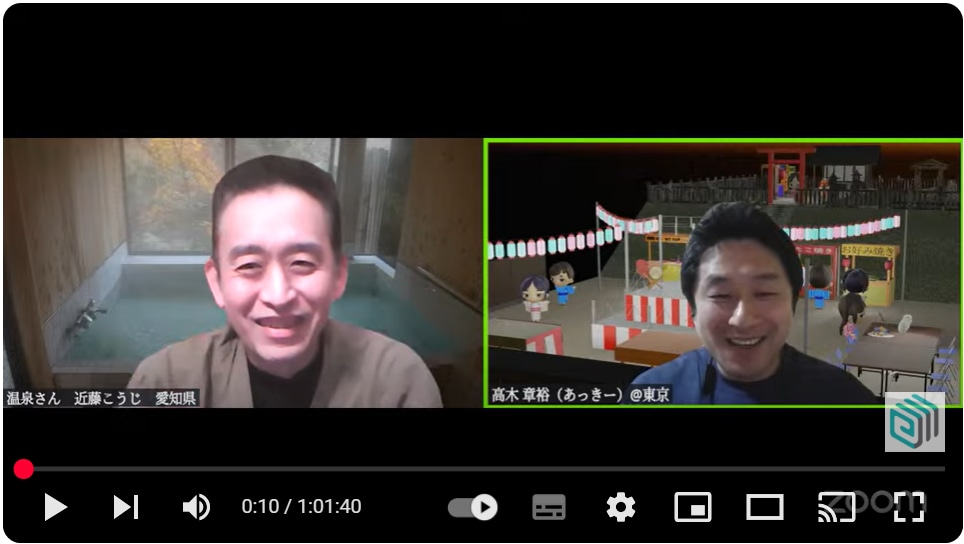
Task: Click the 近藤こうじ name label
Action: (102, 398)
